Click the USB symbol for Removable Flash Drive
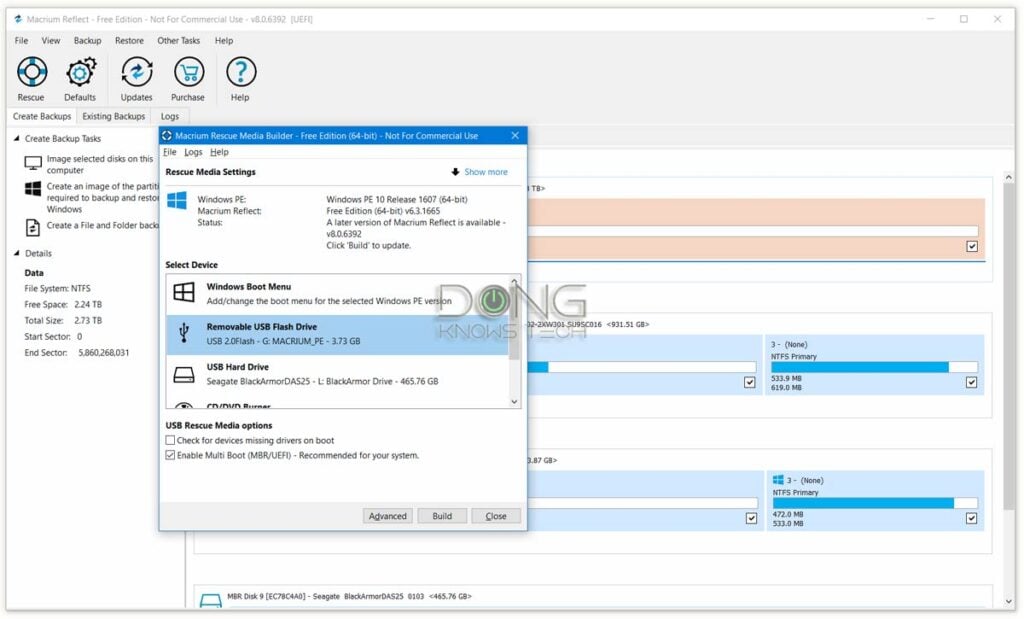 click(184, 332)
